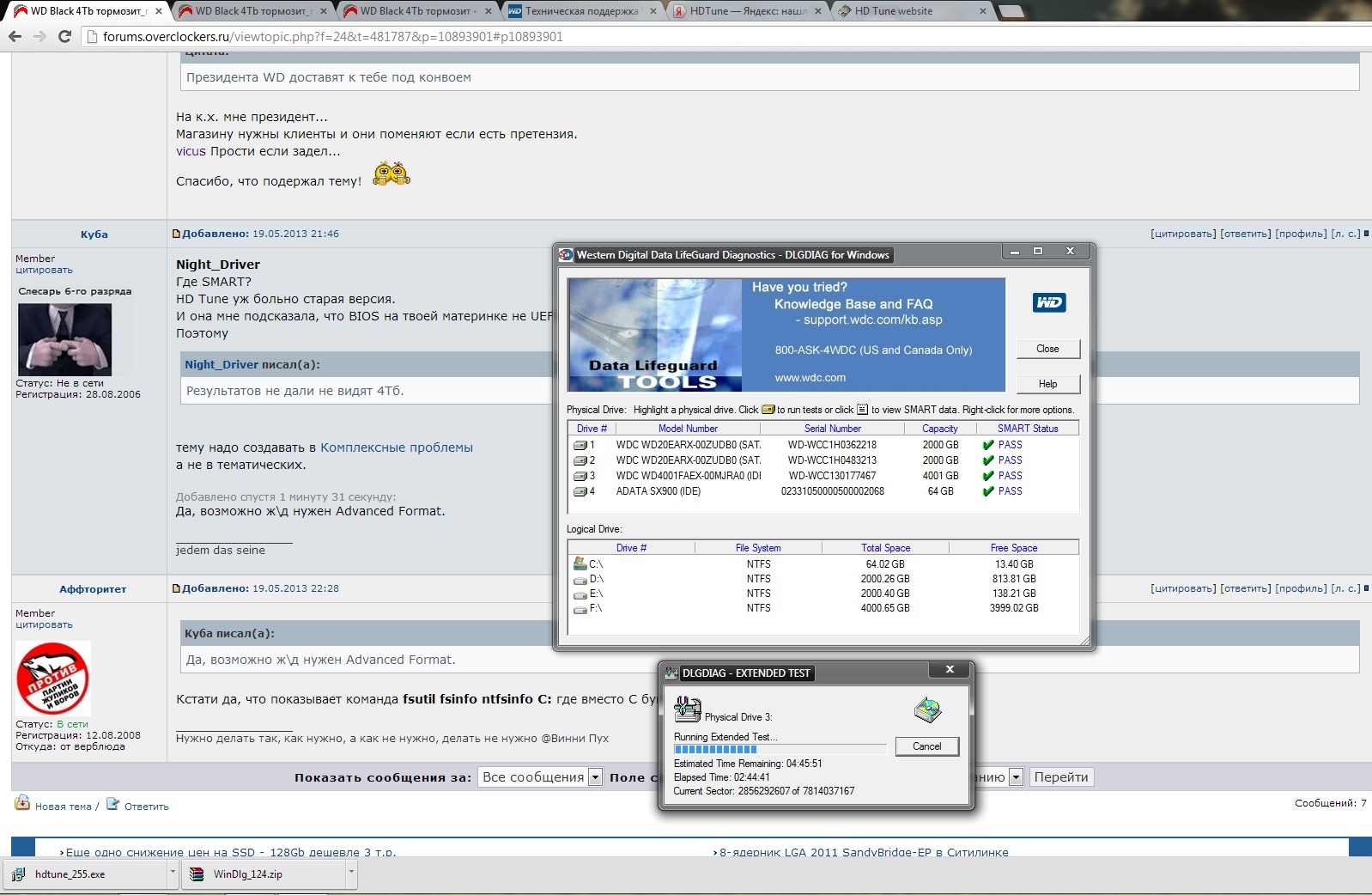Close the HDTune — Яндекс tab

(x=818, y=11)
